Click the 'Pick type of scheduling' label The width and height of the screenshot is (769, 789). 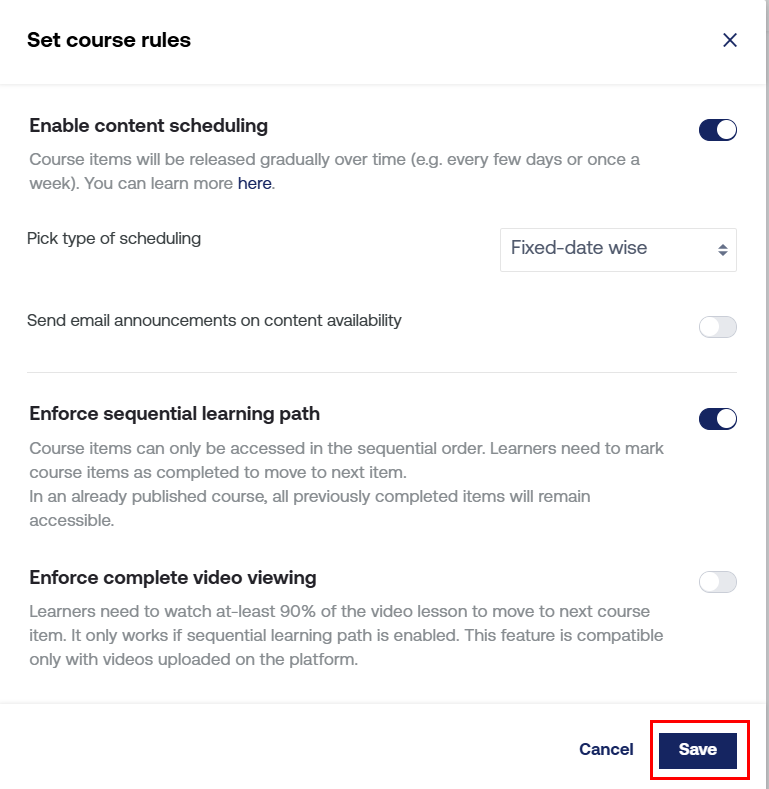[x=114, y=238]
